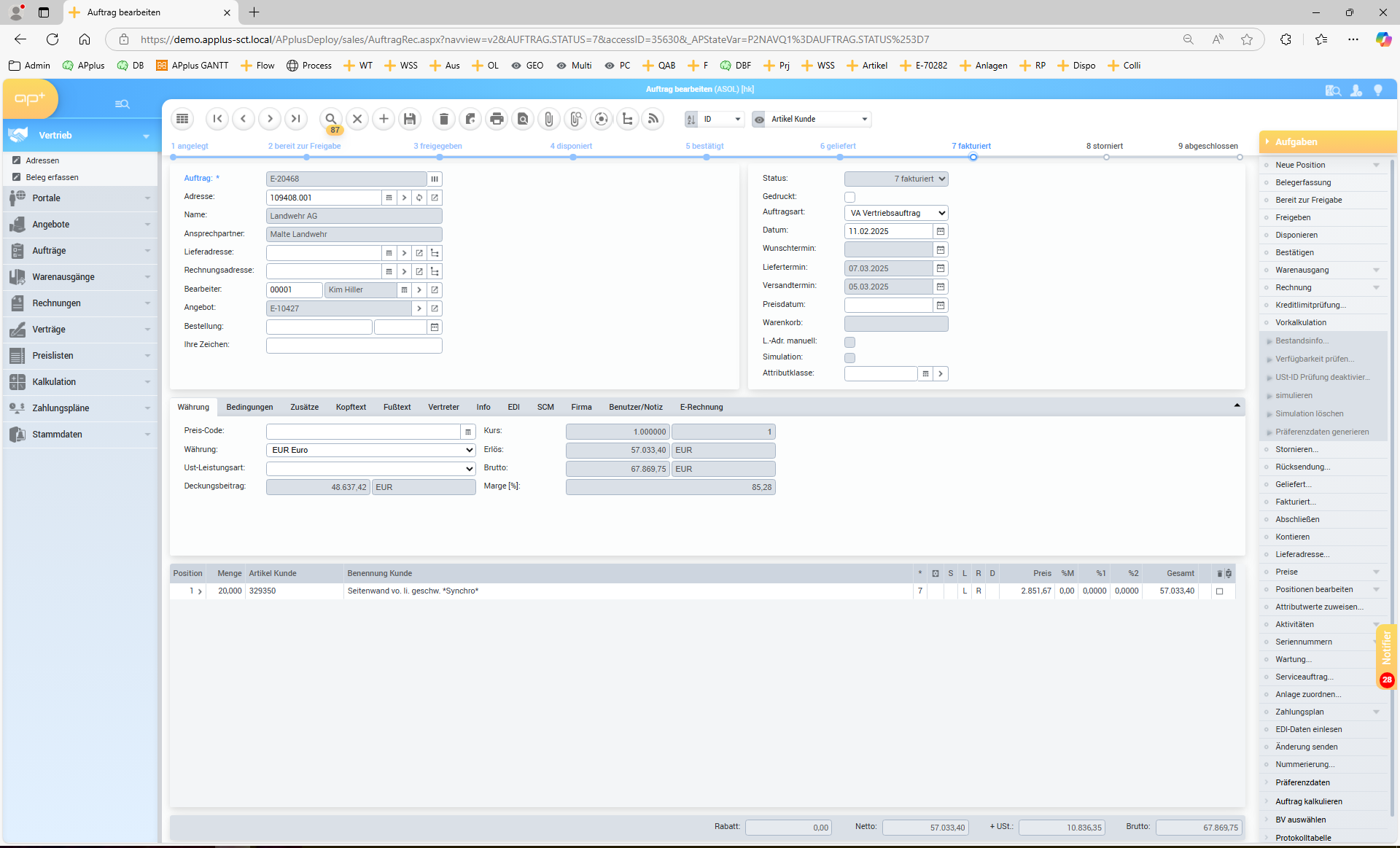This screenshot has width=1400, height=848.
Task: Toggle the Gedruckt checkbox
Action: pyautogui.click(x=849, y=197)
